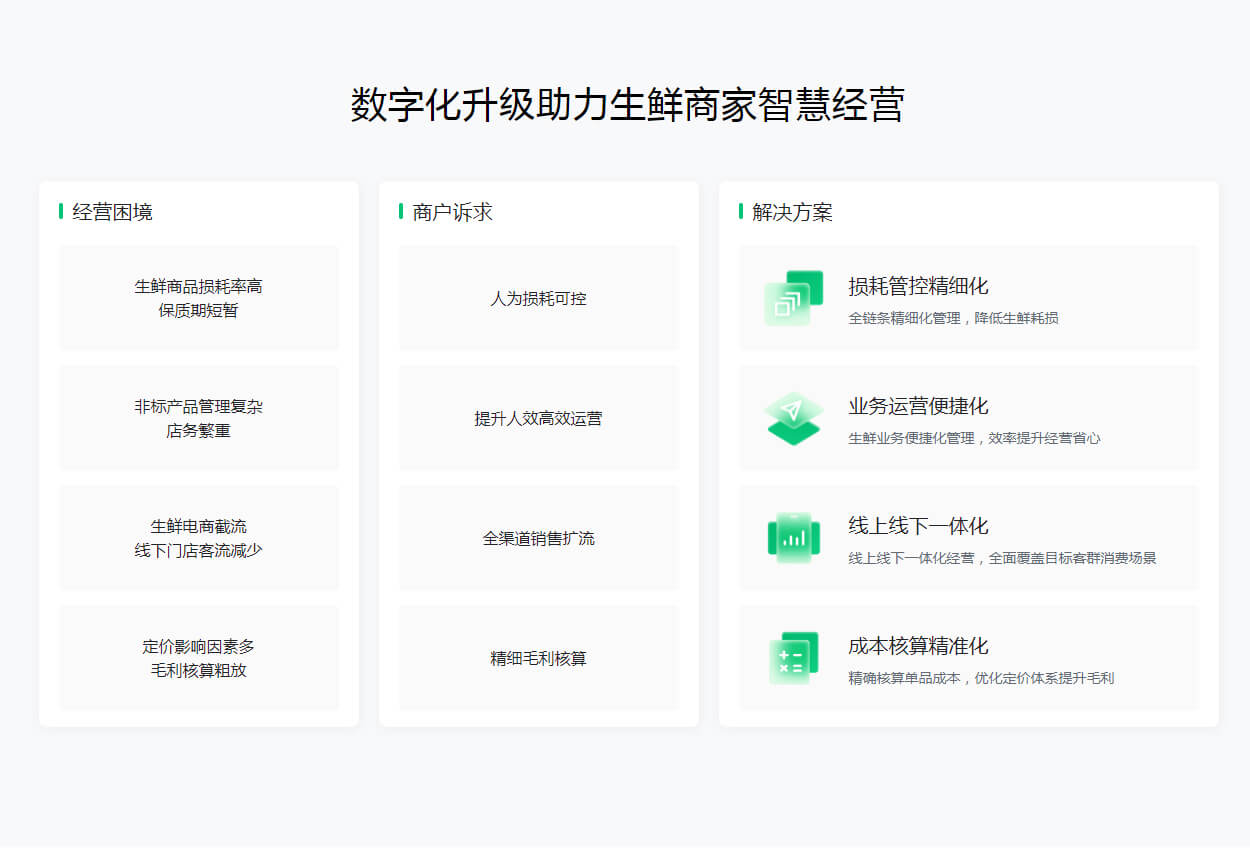This screenshot has width=1250, height=850.
Task: Click description 线上线下一体化经营，全面覆盖目标客群消费场景
Action: point(1002,558)
